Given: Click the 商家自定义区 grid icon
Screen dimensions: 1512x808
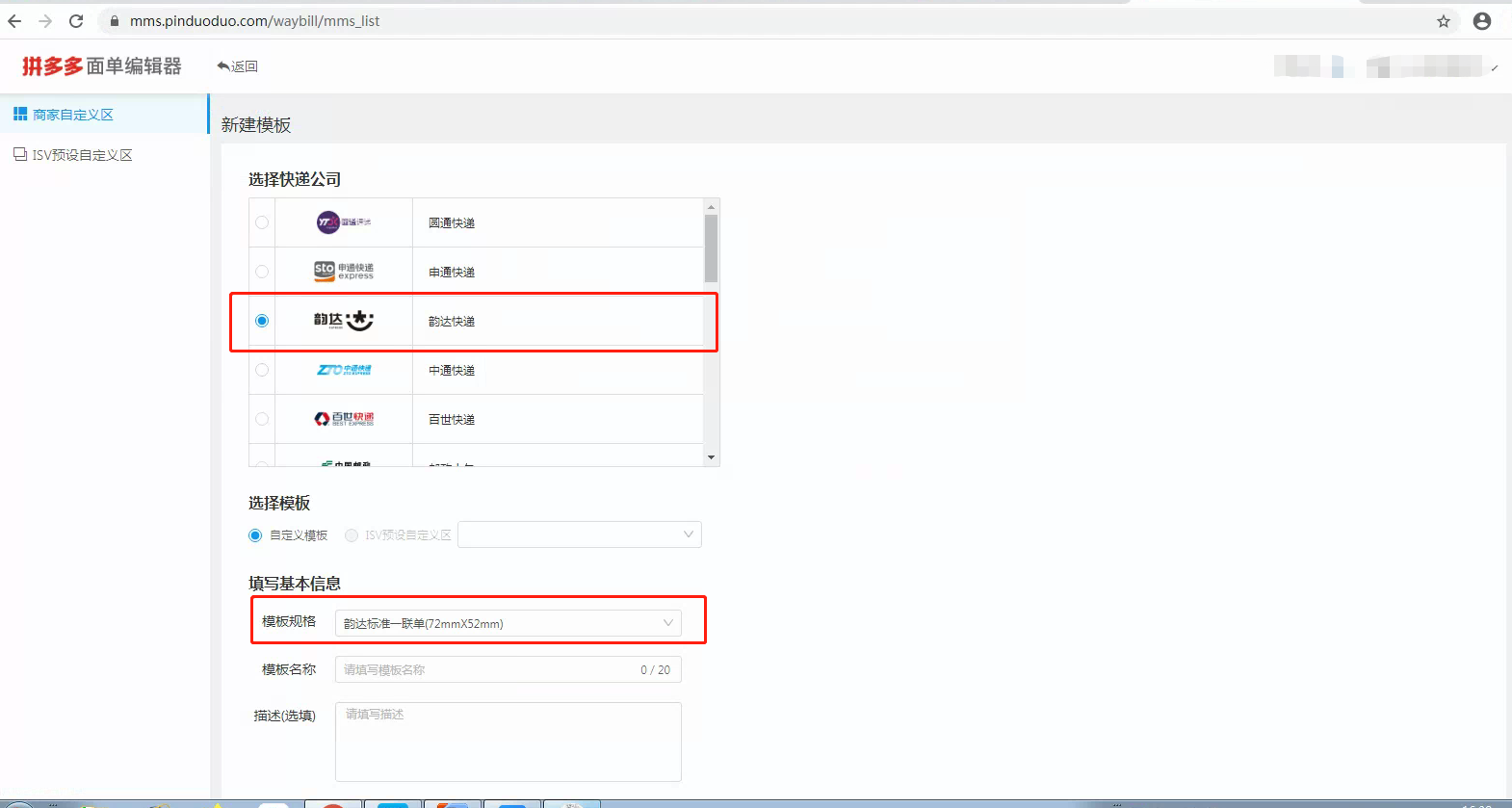Looking at the screenshot, I should coord(20,114).
